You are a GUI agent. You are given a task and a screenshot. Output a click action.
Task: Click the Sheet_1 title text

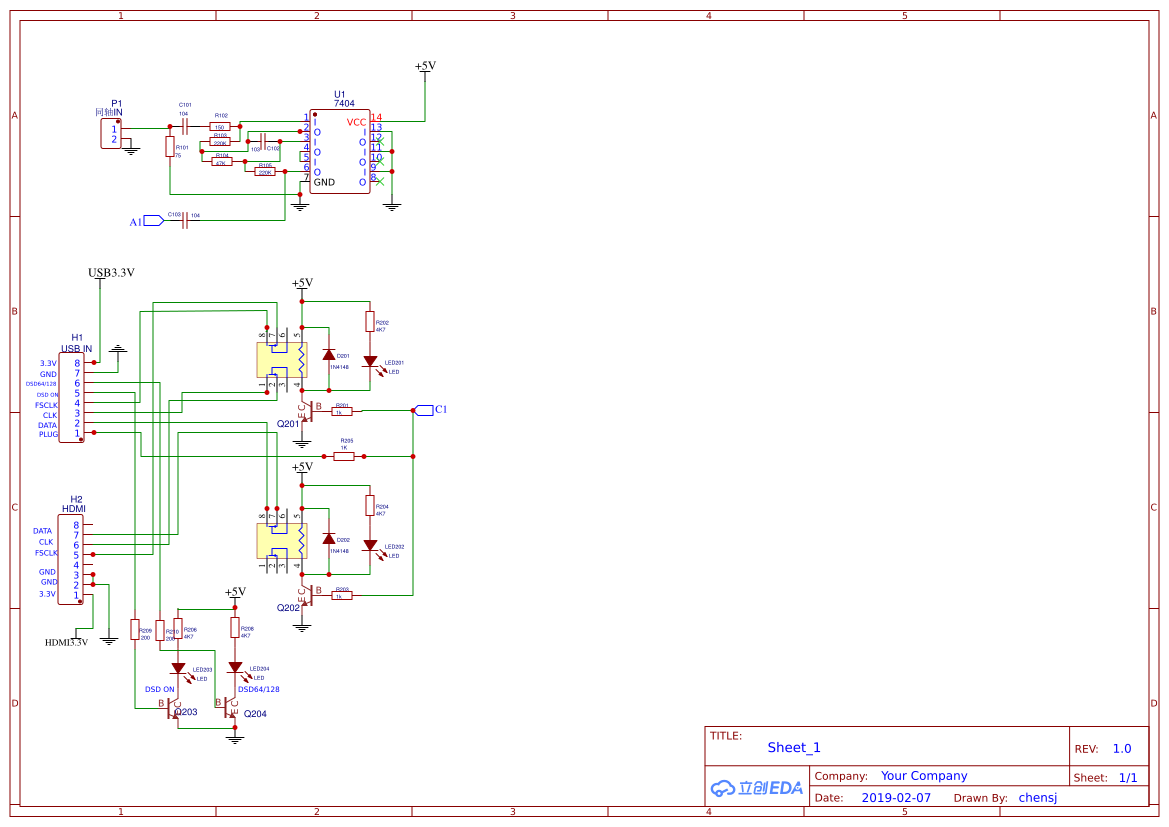click(x=794, y=747)
